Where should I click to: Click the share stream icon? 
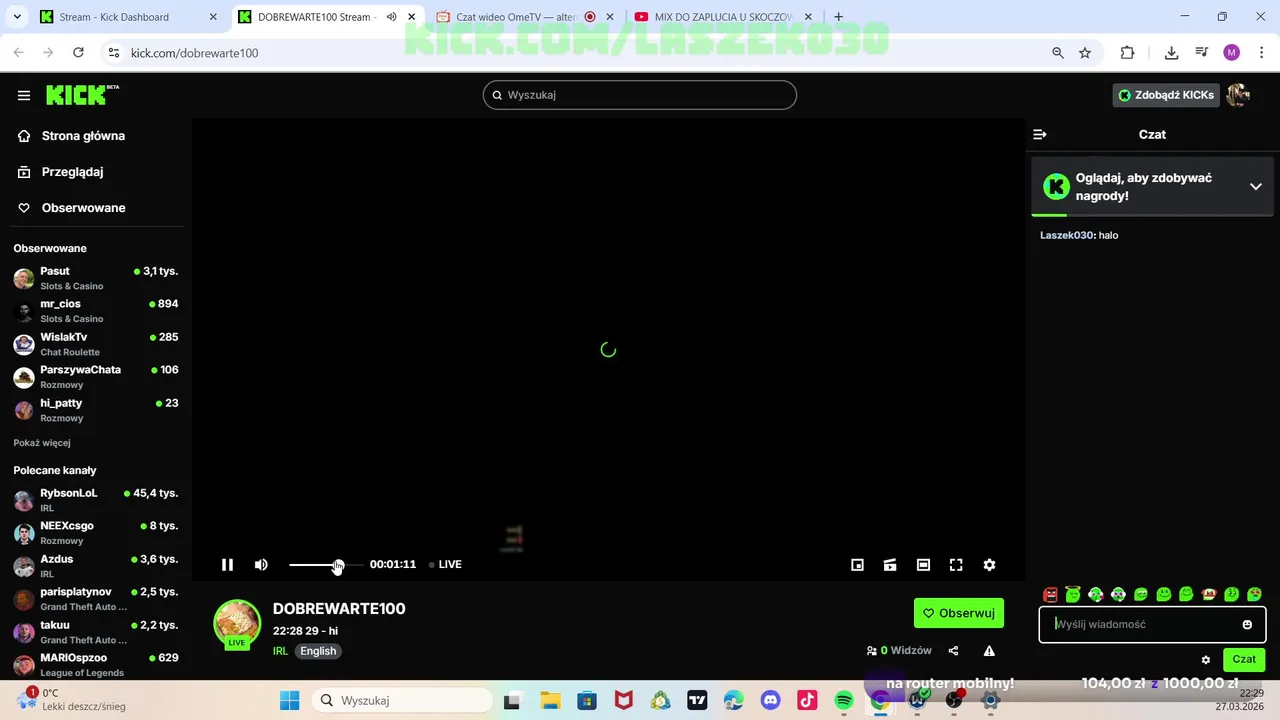953,651
